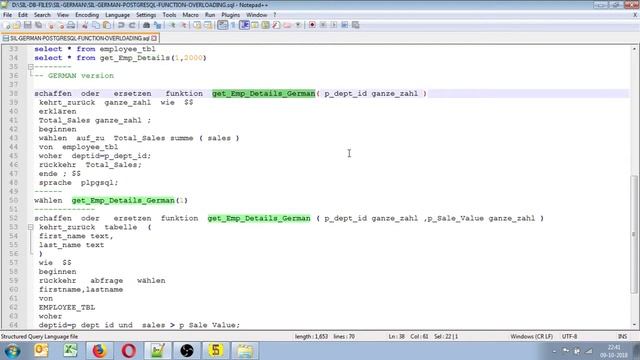Cut selection with scissors toolbar icon
This screenshot has width=640, height=360.
(x=85, y=25)
